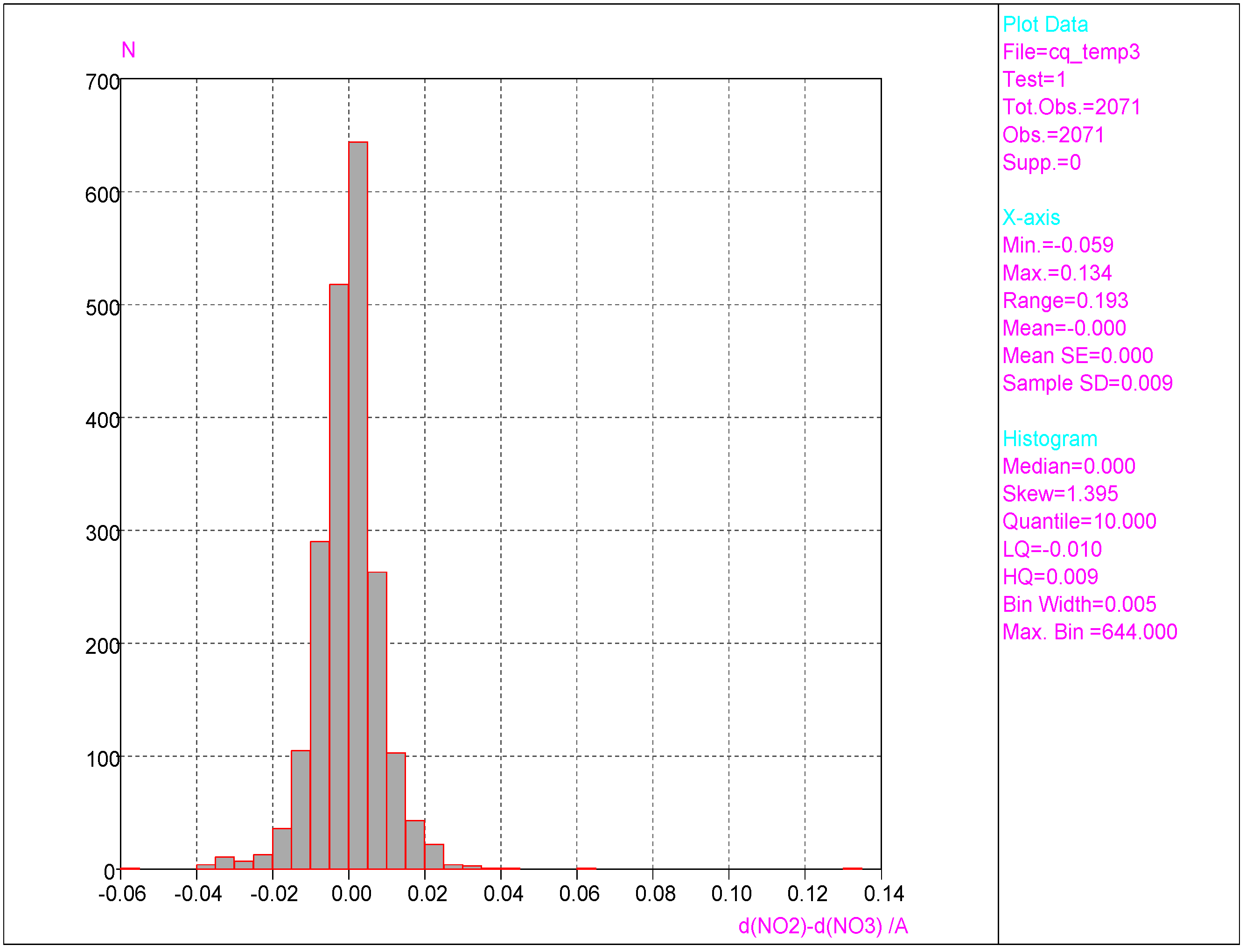Click the N y-axis label
The width and height of the screenshot is (1246, 952).
129,50
